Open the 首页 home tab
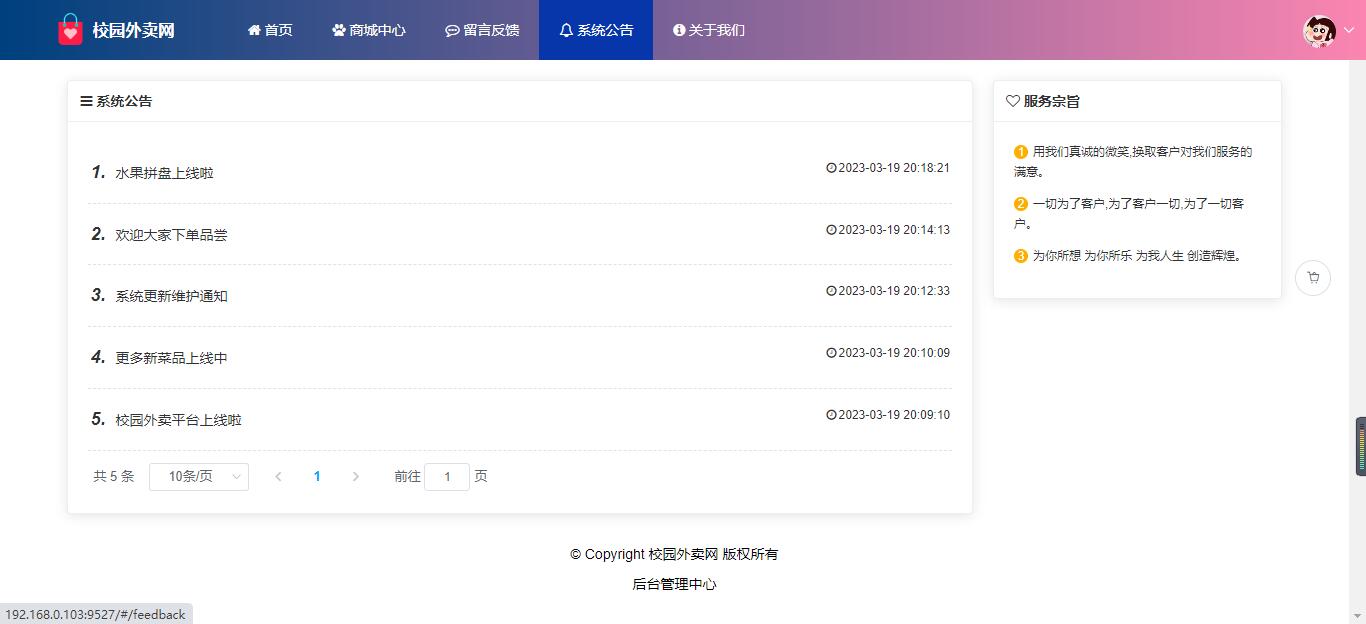Screen dimensions: 1366x624 tap(270, 30)
